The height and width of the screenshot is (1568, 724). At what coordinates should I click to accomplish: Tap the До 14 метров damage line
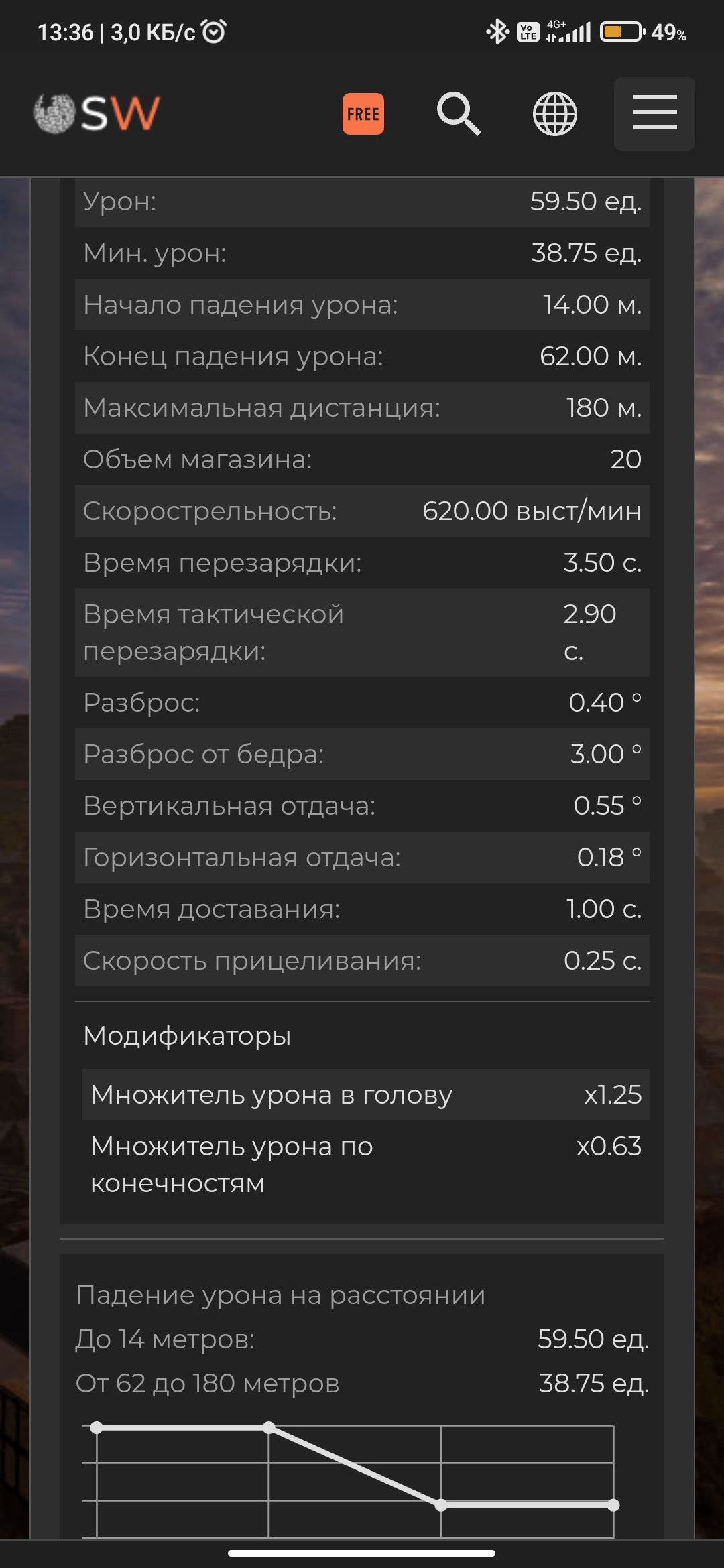(362, 1339)
